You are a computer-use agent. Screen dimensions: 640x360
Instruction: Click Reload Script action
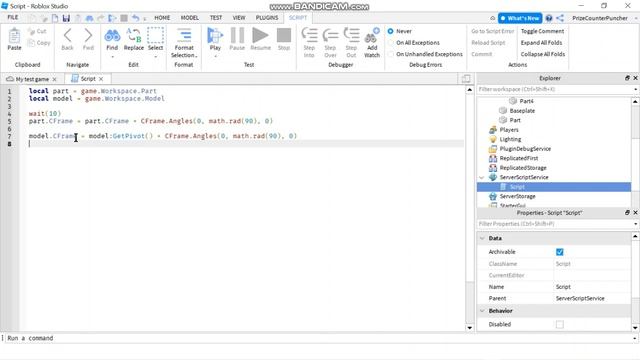coord(488,43)
